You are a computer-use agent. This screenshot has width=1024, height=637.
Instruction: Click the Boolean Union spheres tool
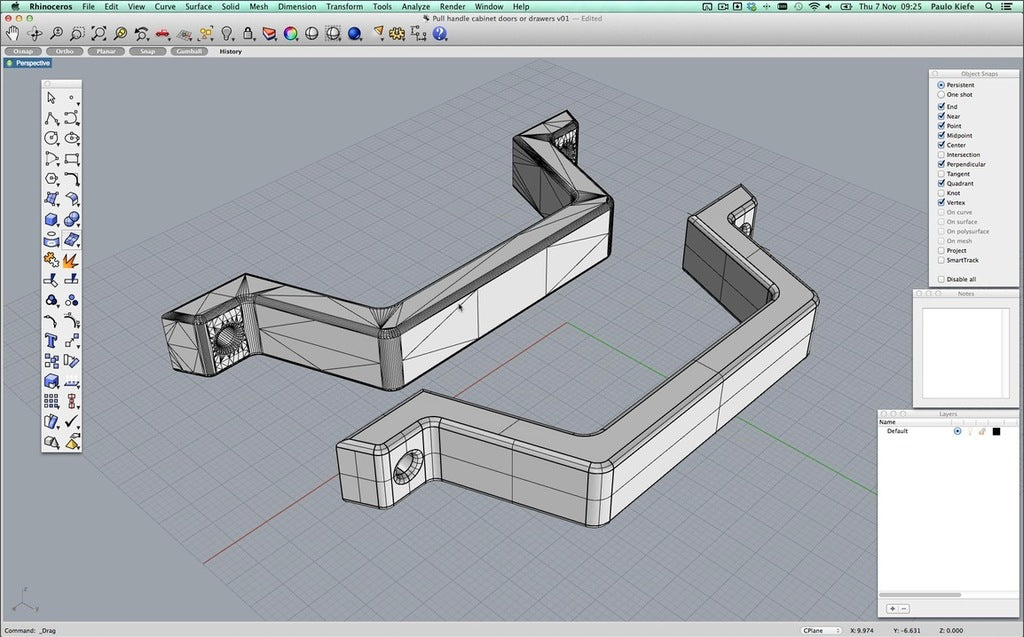72,219
